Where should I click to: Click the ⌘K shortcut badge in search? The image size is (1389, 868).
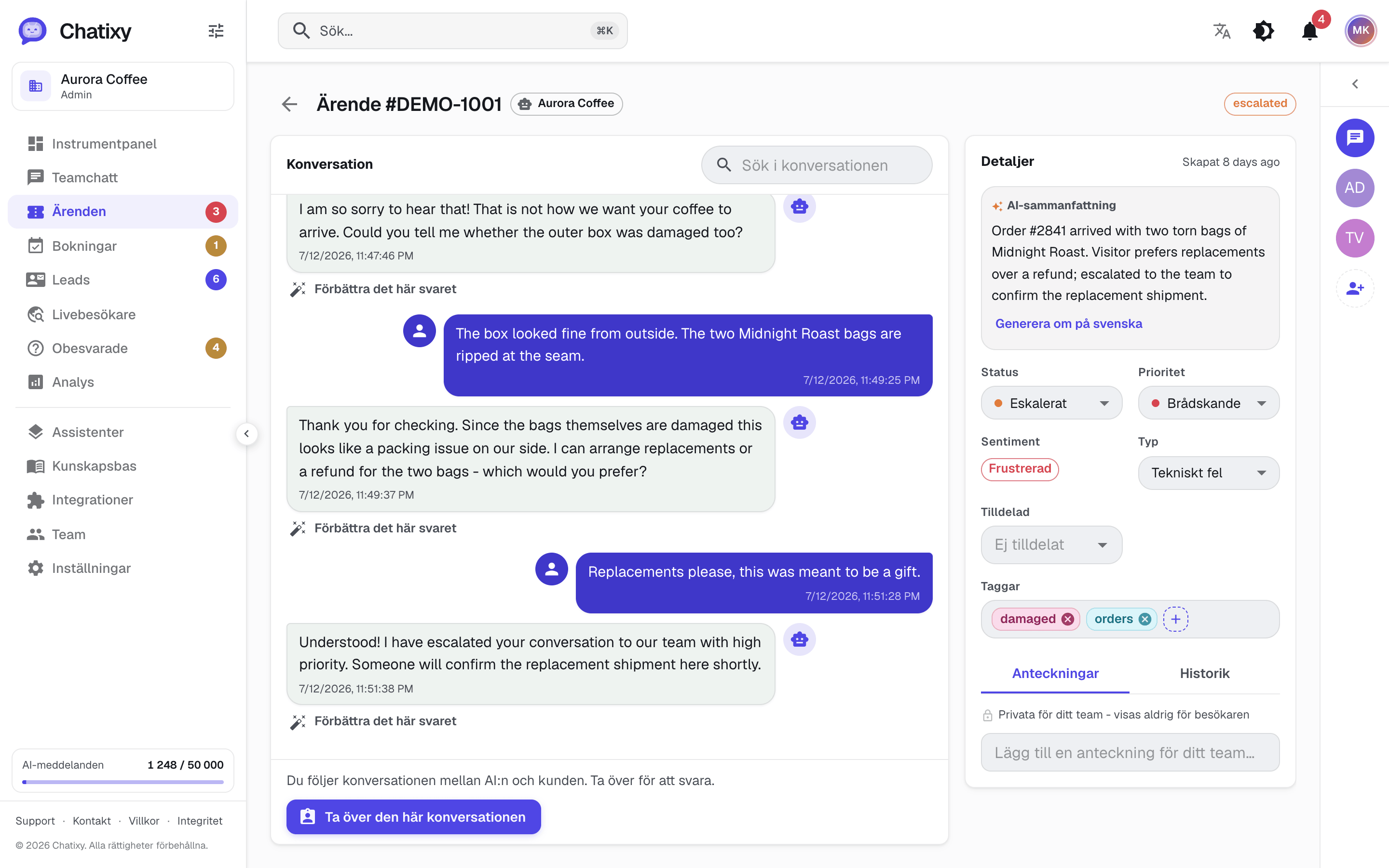coord(604,30)
